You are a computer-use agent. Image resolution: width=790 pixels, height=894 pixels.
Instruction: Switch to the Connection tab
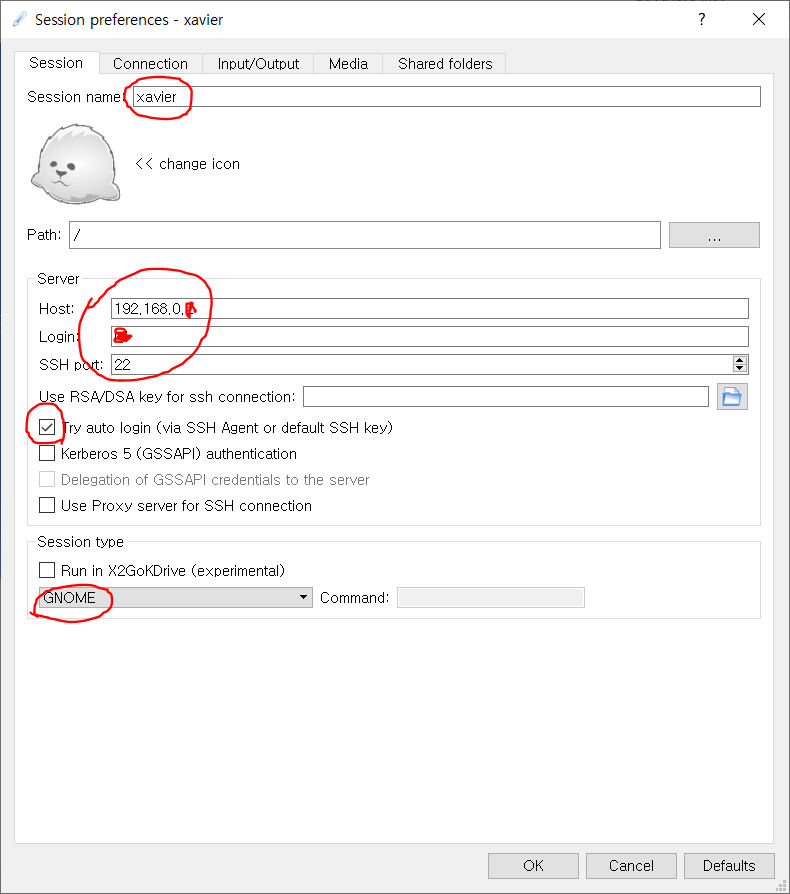coord(150,63)
